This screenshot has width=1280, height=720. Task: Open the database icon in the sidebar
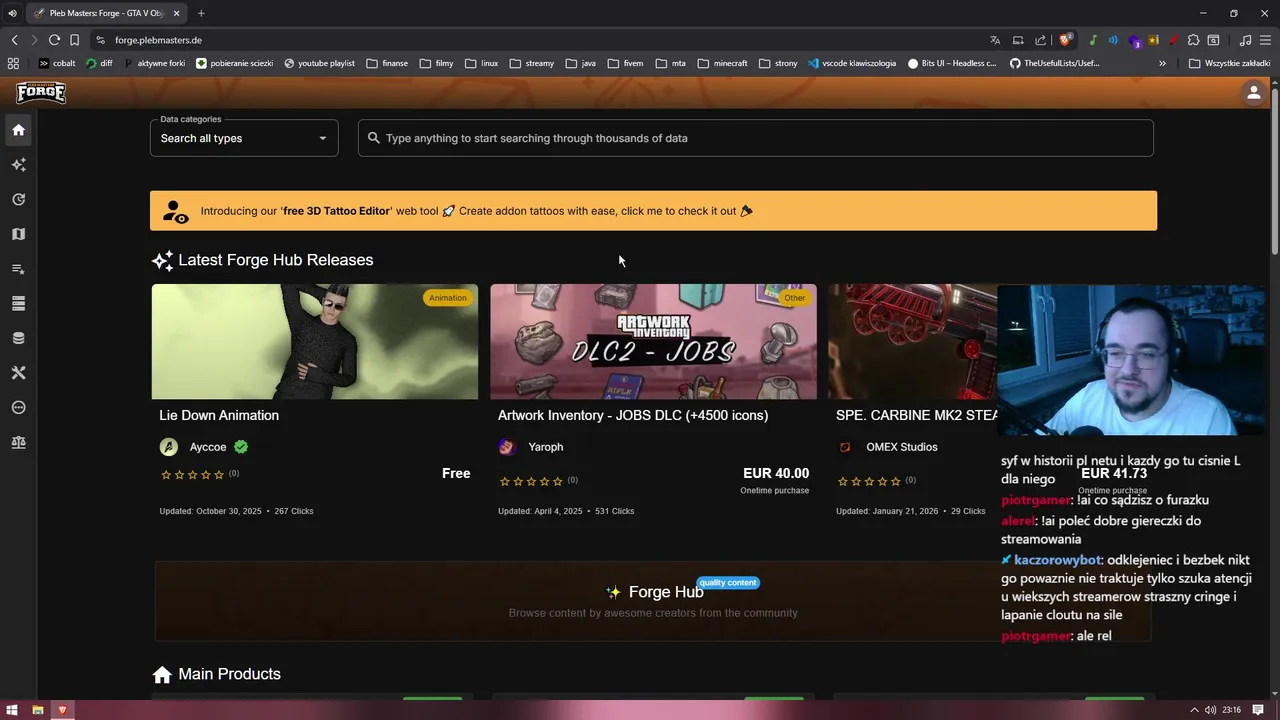[x=18, y=338]
